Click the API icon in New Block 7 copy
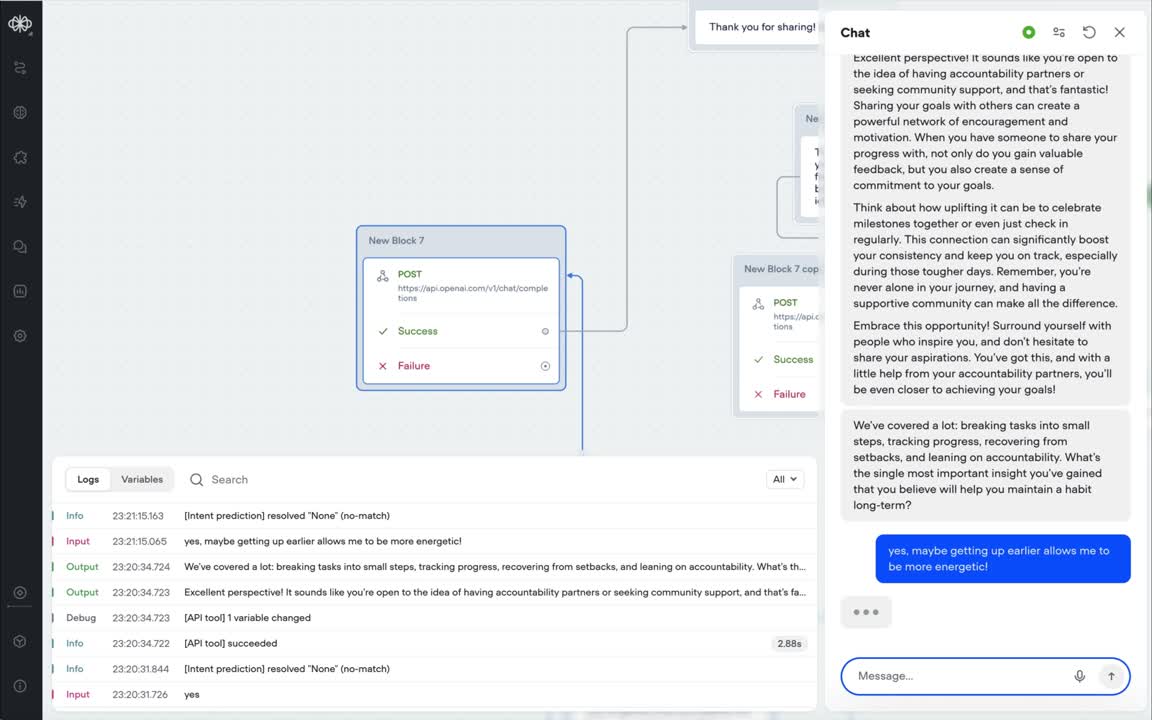The height and width of the screenshot is (720, 1152). click(x=758, y=304)
